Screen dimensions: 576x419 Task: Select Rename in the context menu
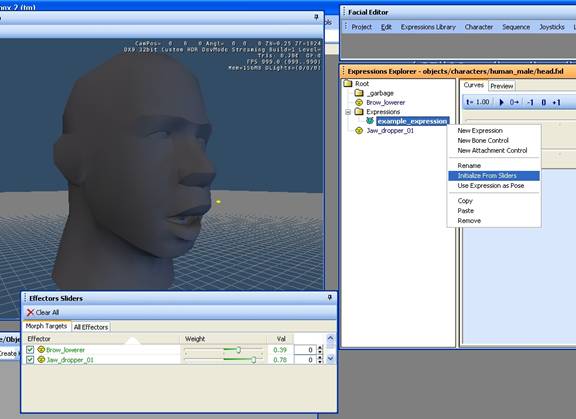[494, 166]
